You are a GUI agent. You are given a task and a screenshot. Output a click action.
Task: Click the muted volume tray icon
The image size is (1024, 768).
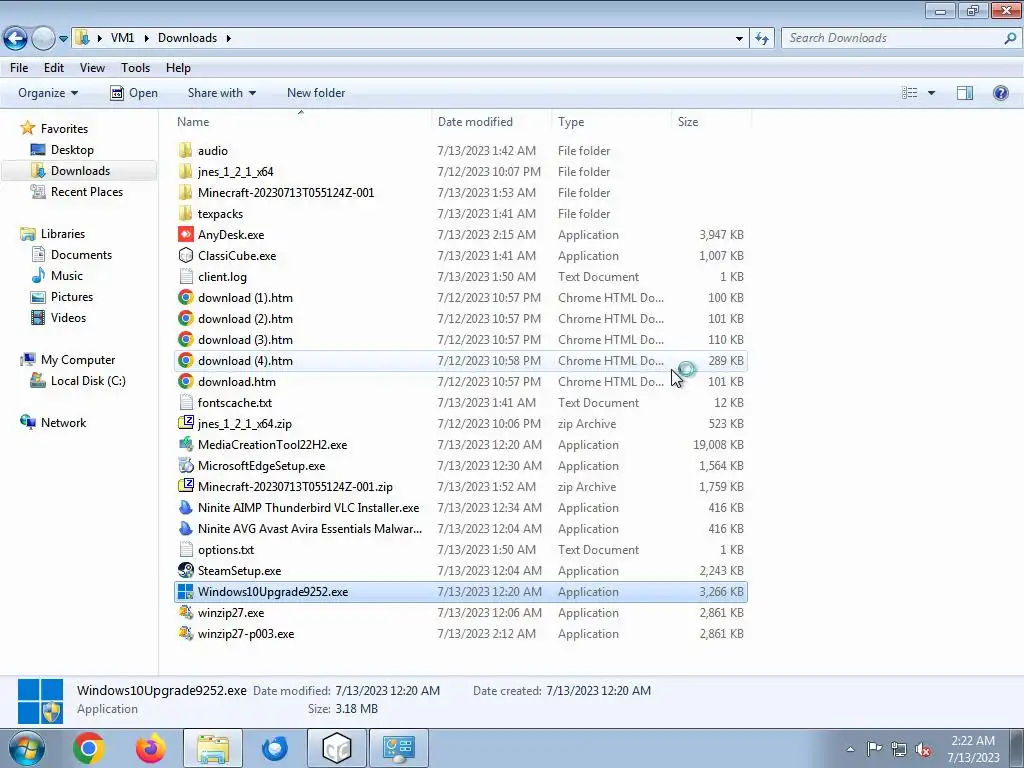923,749
